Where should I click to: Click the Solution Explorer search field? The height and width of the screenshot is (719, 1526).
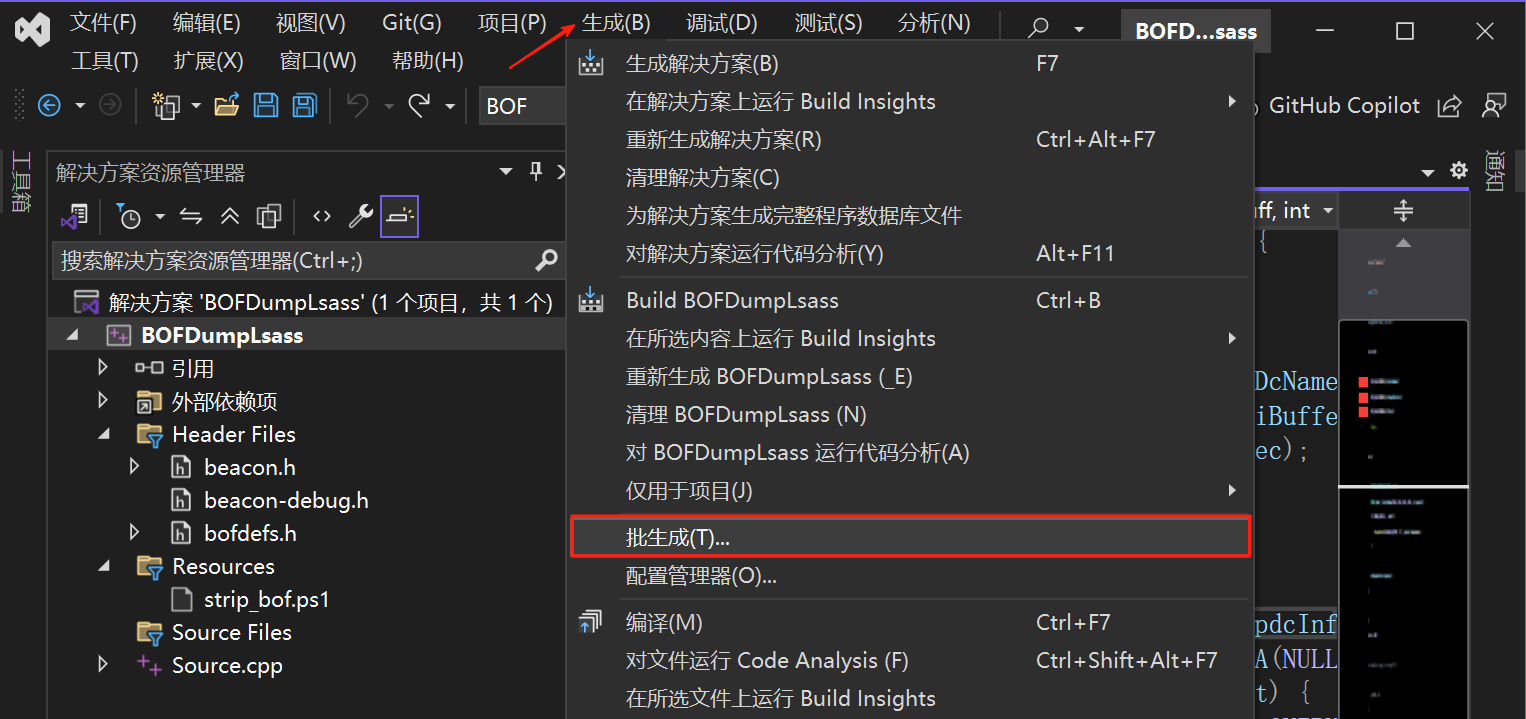pyautogui.click(x=295, y=261)
